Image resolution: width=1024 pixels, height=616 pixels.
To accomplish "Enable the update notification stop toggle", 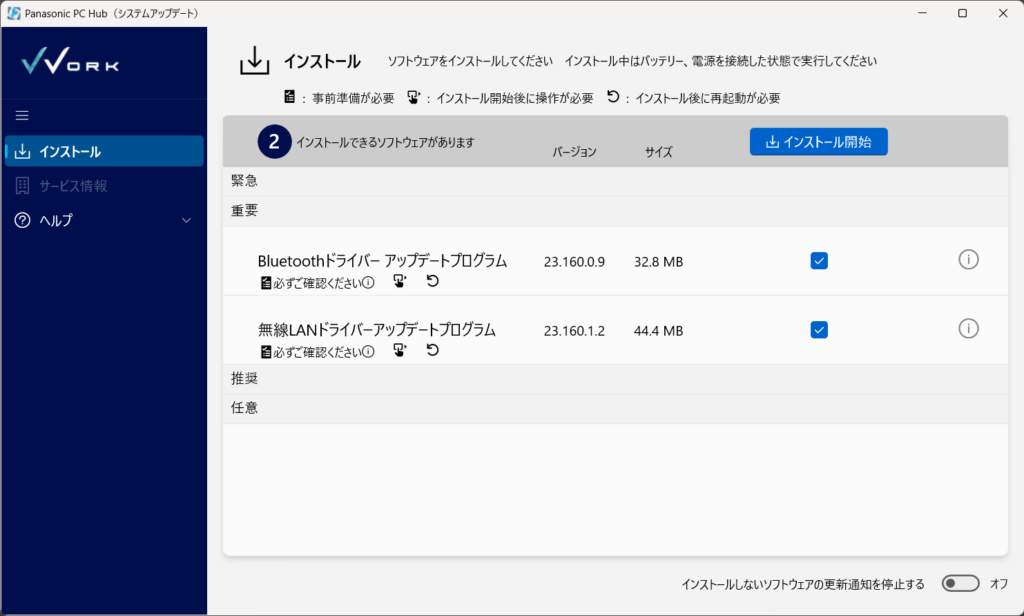I will pyautogui.click(x=960, y=583).
